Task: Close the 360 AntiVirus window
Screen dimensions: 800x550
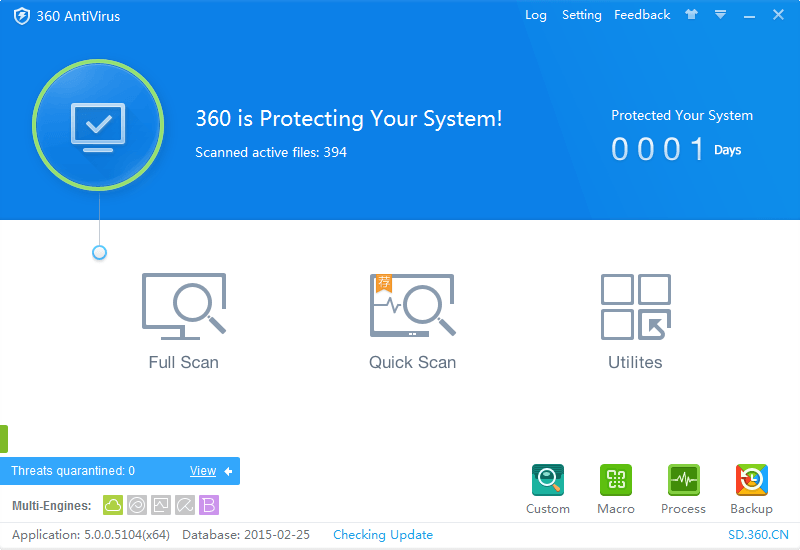Action: coord(778,15)
